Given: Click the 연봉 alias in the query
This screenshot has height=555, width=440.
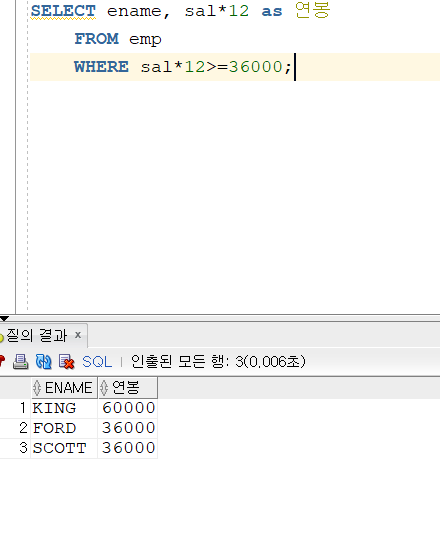Looking at the screenshot, I should [x=313, y=10].
